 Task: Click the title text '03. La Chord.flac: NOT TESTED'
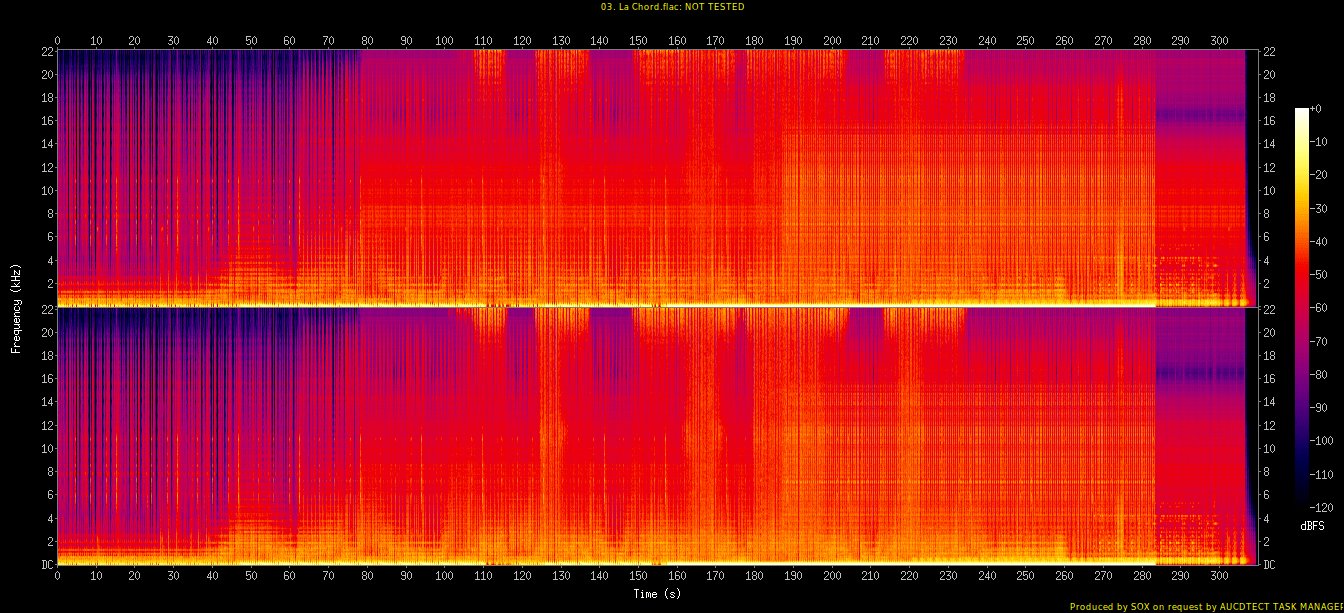tap(672, 7)
